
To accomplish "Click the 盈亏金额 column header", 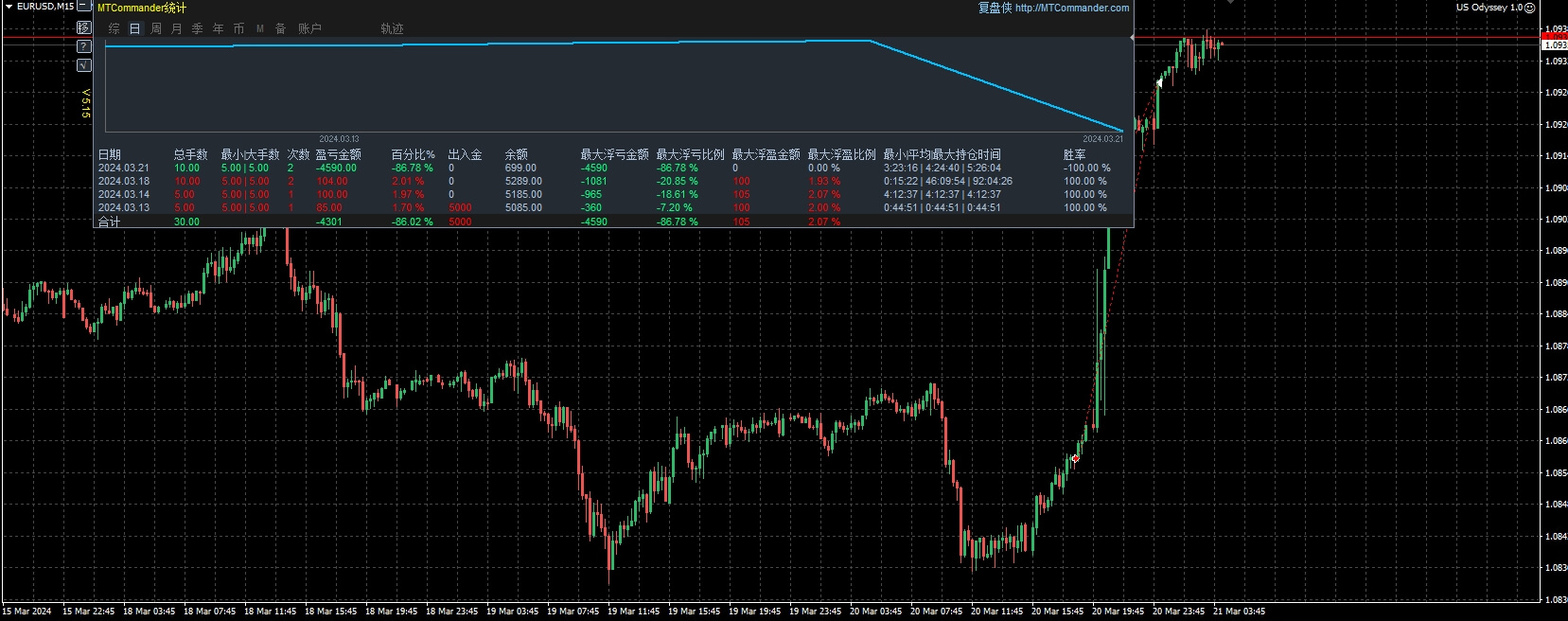I will coord(338,154).
